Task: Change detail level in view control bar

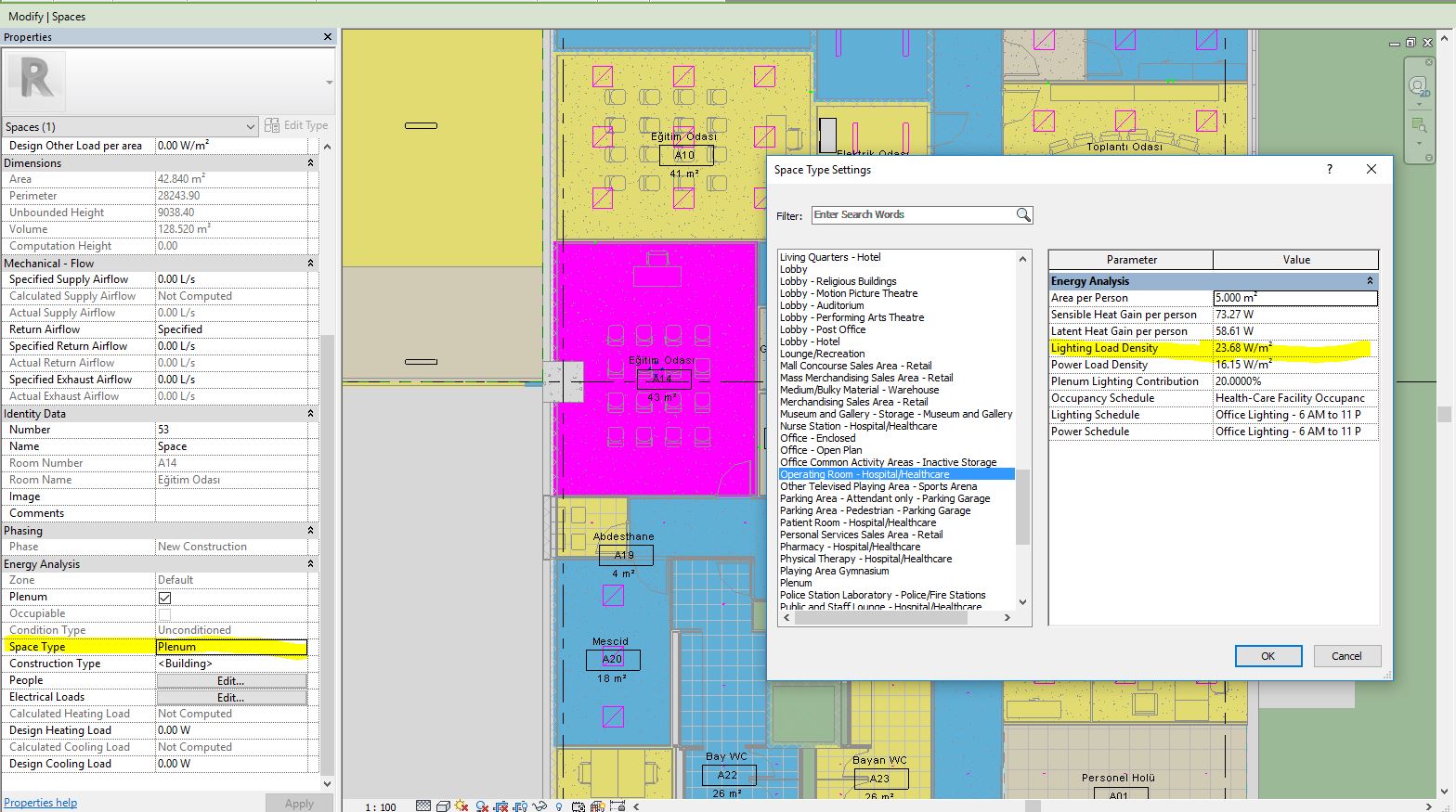Action: pos(423,806)
